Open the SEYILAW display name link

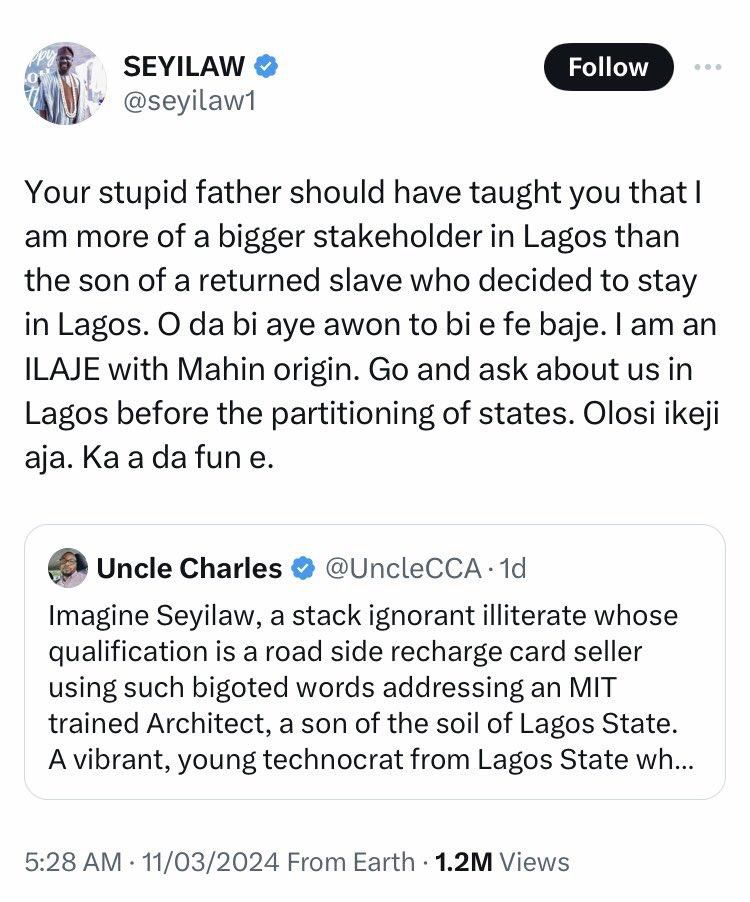(x=183, y=67)
